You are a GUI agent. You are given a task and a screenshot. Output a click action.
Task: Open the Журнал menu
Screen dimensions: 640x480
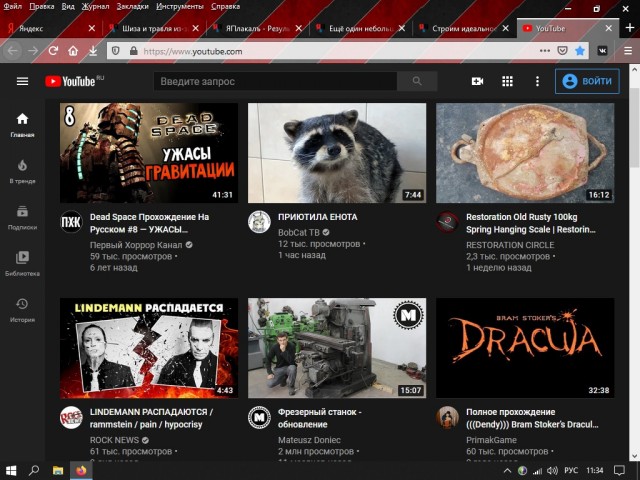(95, 6)
